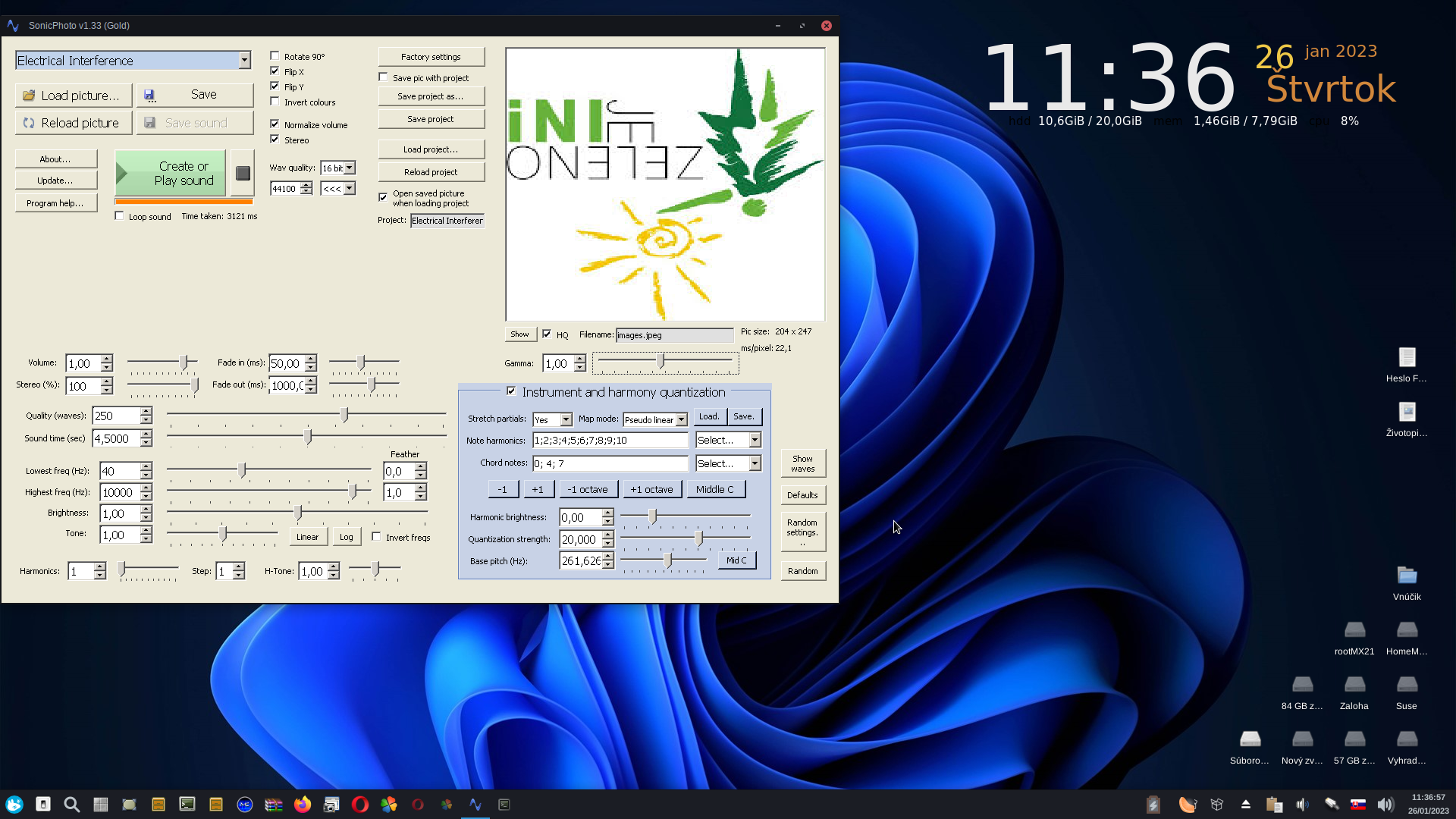The image size is (1456, 819).
Task: Enable the Loop sound checkbox
Action: pyautogui.click(x=120, y=216)
